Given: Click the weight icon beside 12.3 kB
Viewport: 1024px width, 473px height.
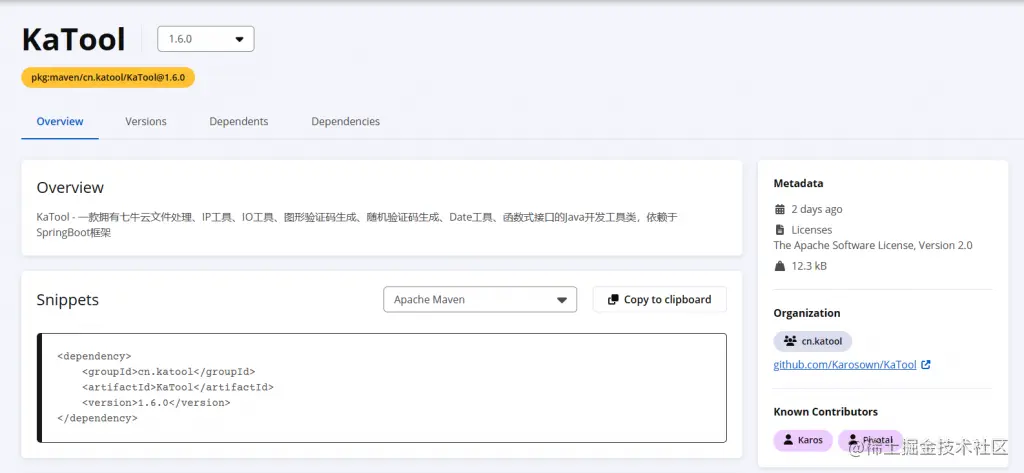Looking at the screenshot, I should click(x=779, y=266).
